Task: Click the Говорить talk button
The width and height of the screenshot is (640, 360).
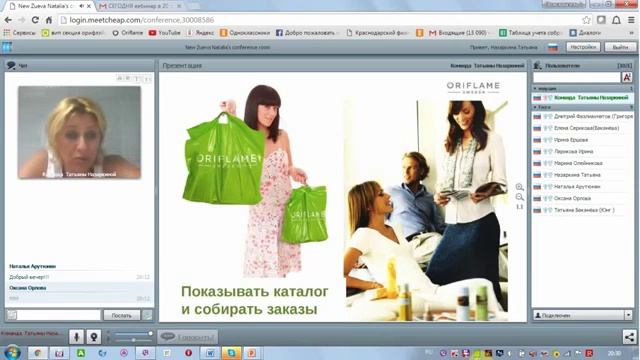Action: (188, 337)
